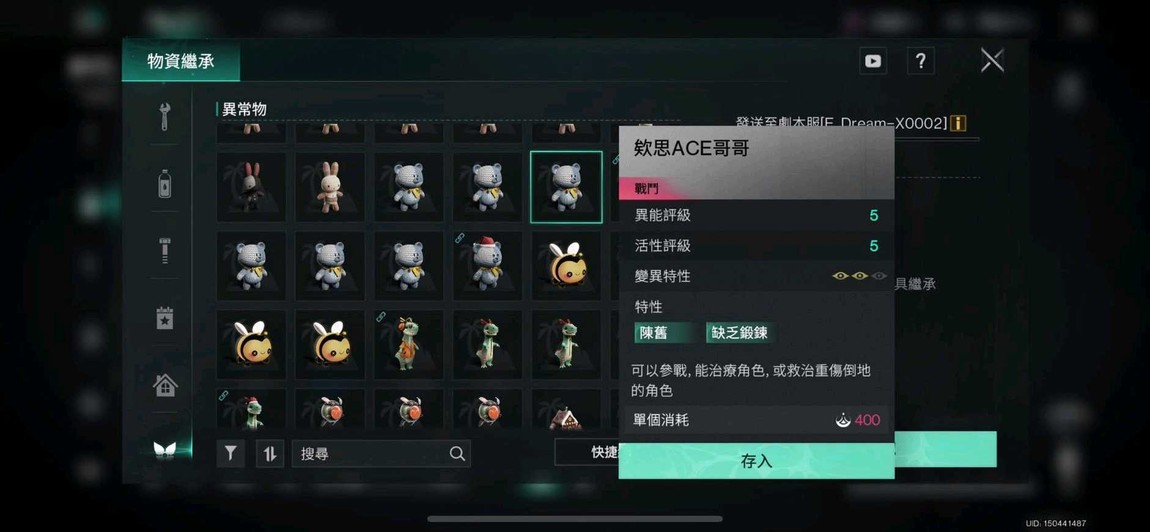Click the 存入 deposit button
The height and width of the screenshot is (532, 1150).
(756, 461)
